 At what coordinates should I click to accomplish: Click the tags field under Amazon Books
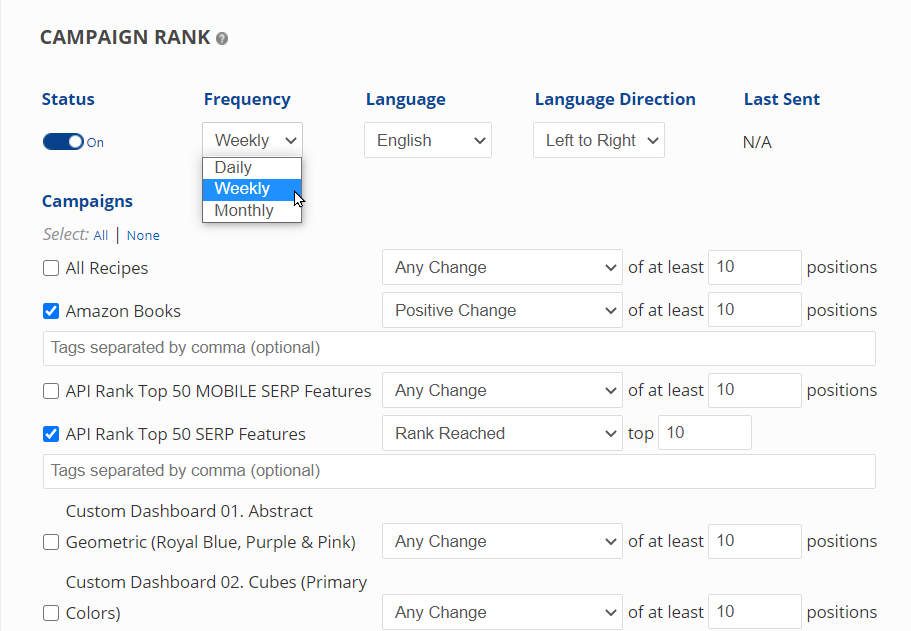click(459, 348)
